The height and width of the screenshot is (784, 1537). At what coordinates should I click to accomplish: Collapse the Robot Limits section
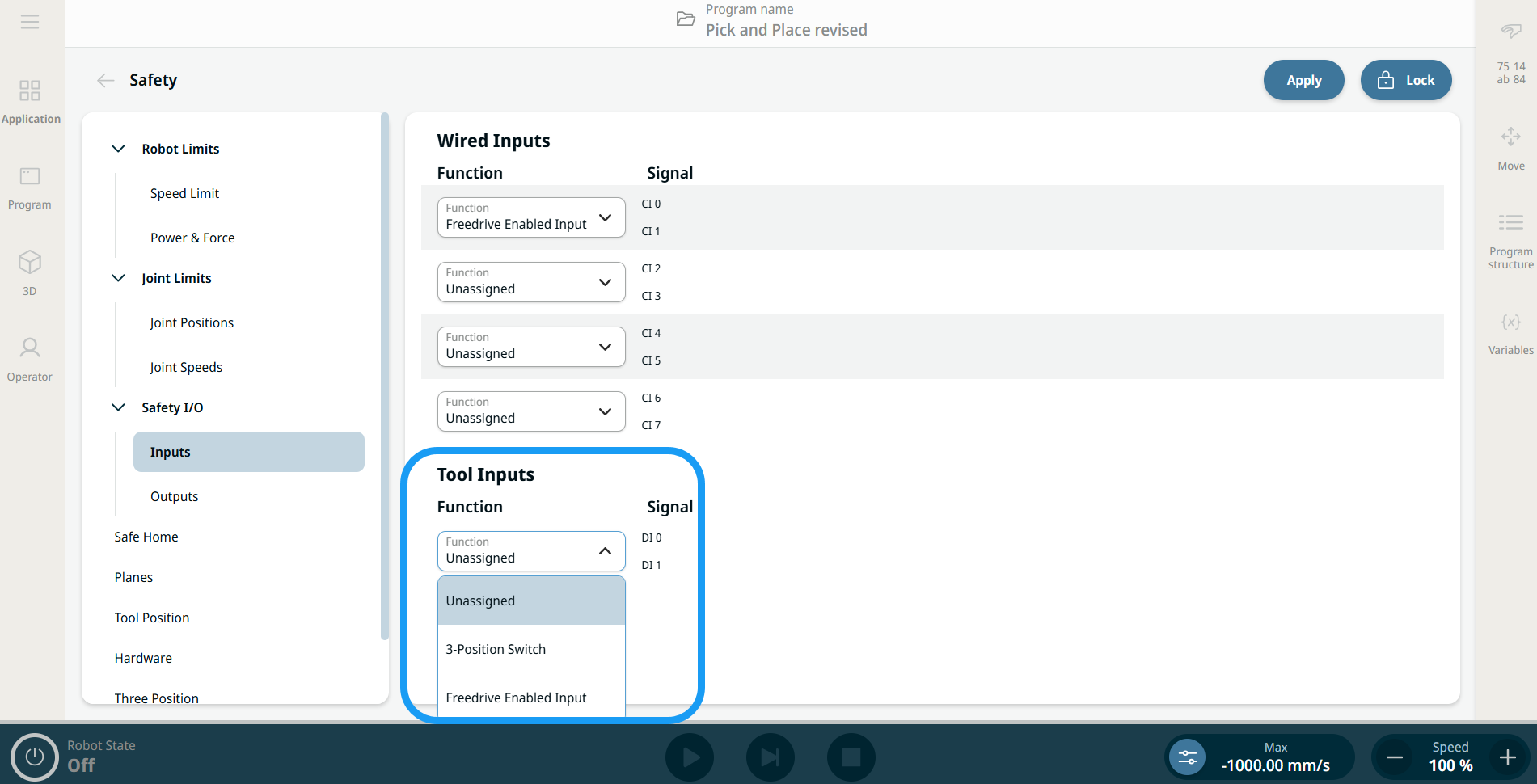(118, 149)
